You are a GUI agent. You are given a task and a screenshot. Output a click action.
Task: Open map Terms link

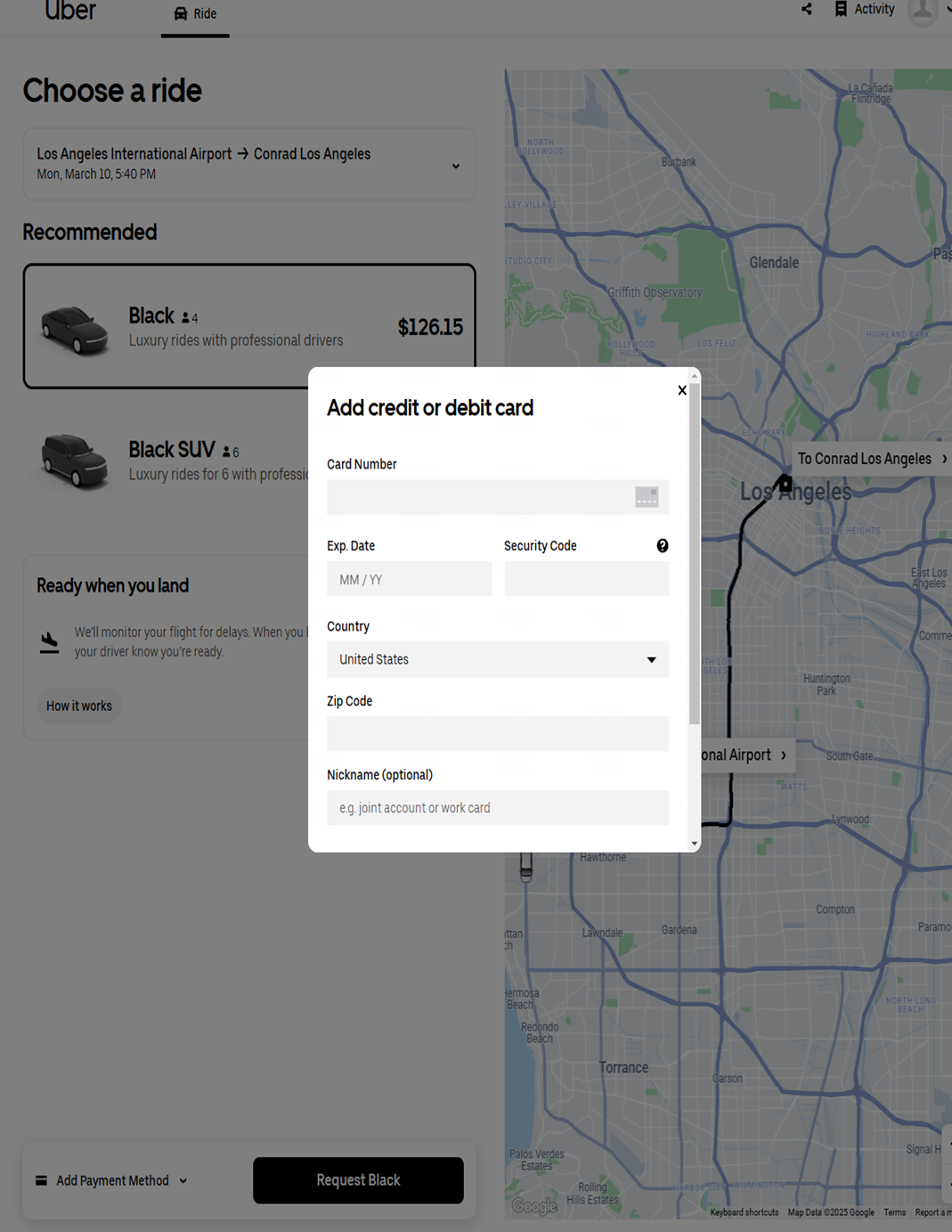895,1212
